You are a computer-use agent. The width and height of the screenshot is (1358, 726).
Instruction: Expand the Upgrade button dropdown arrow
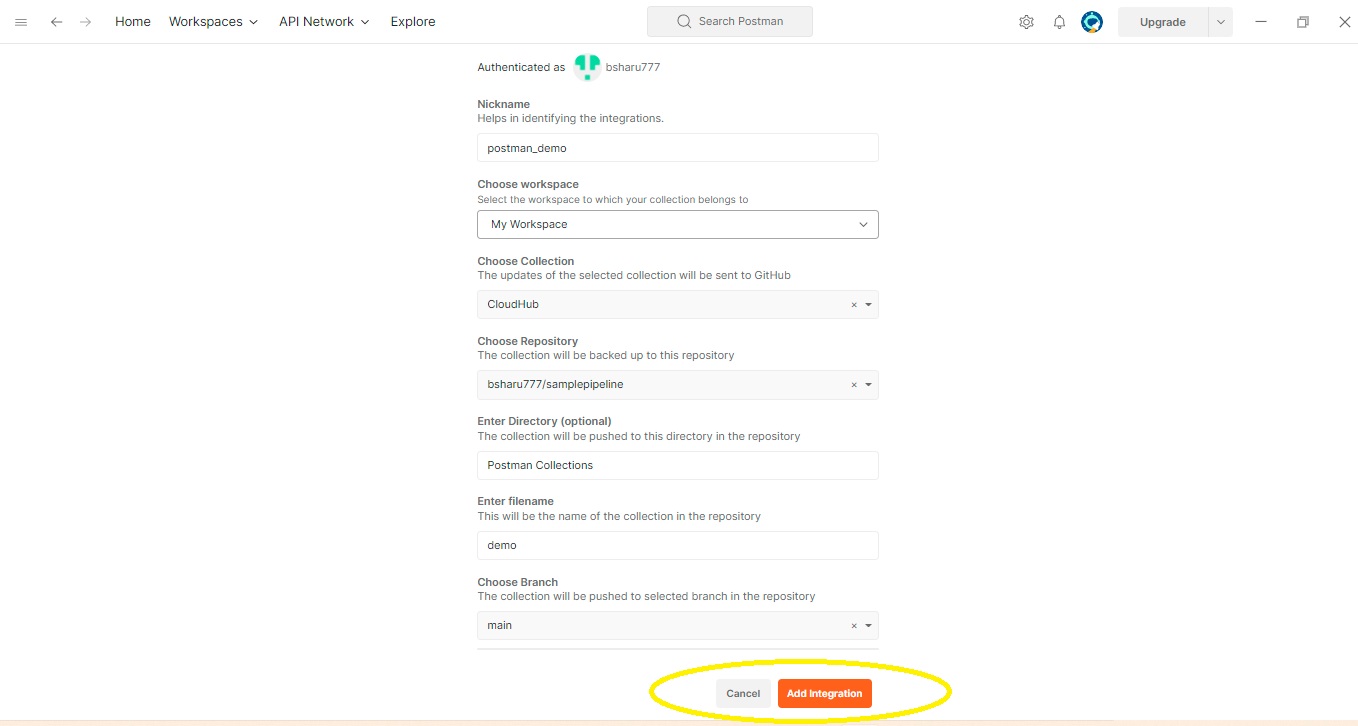[x=1220, y=22]
